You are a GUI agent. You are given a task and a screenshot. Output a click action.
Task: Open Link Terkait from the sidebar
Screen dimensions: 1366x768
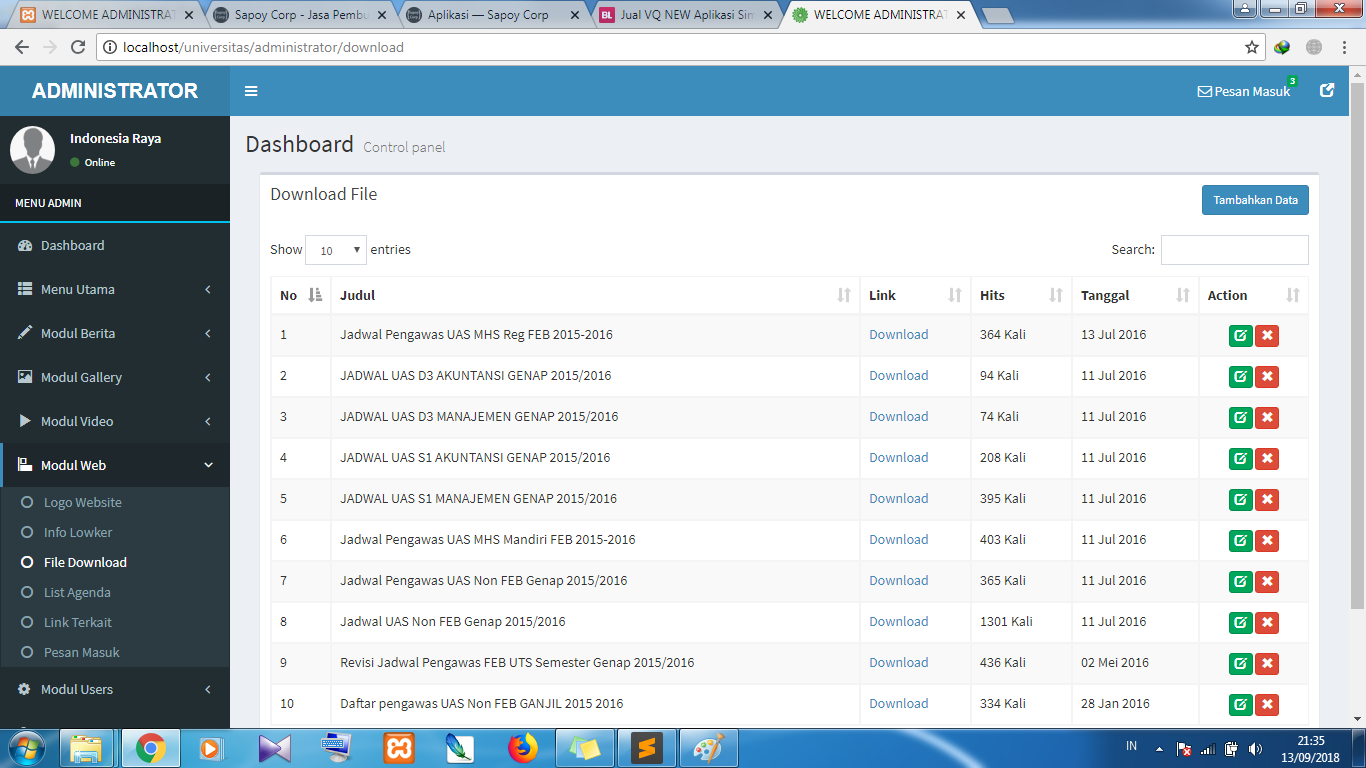click(115, 622)
